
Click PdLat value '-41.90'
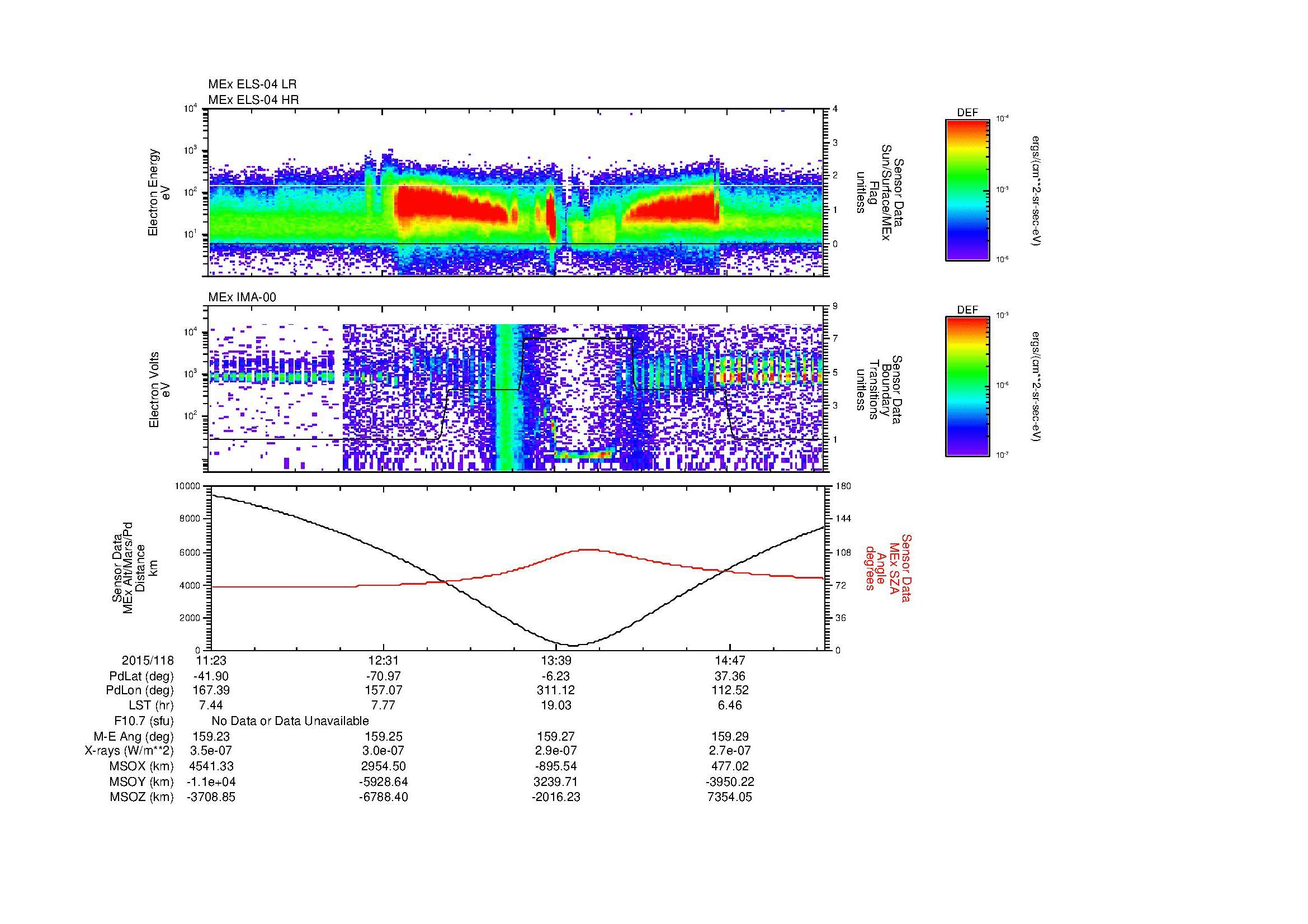[211, 676]
